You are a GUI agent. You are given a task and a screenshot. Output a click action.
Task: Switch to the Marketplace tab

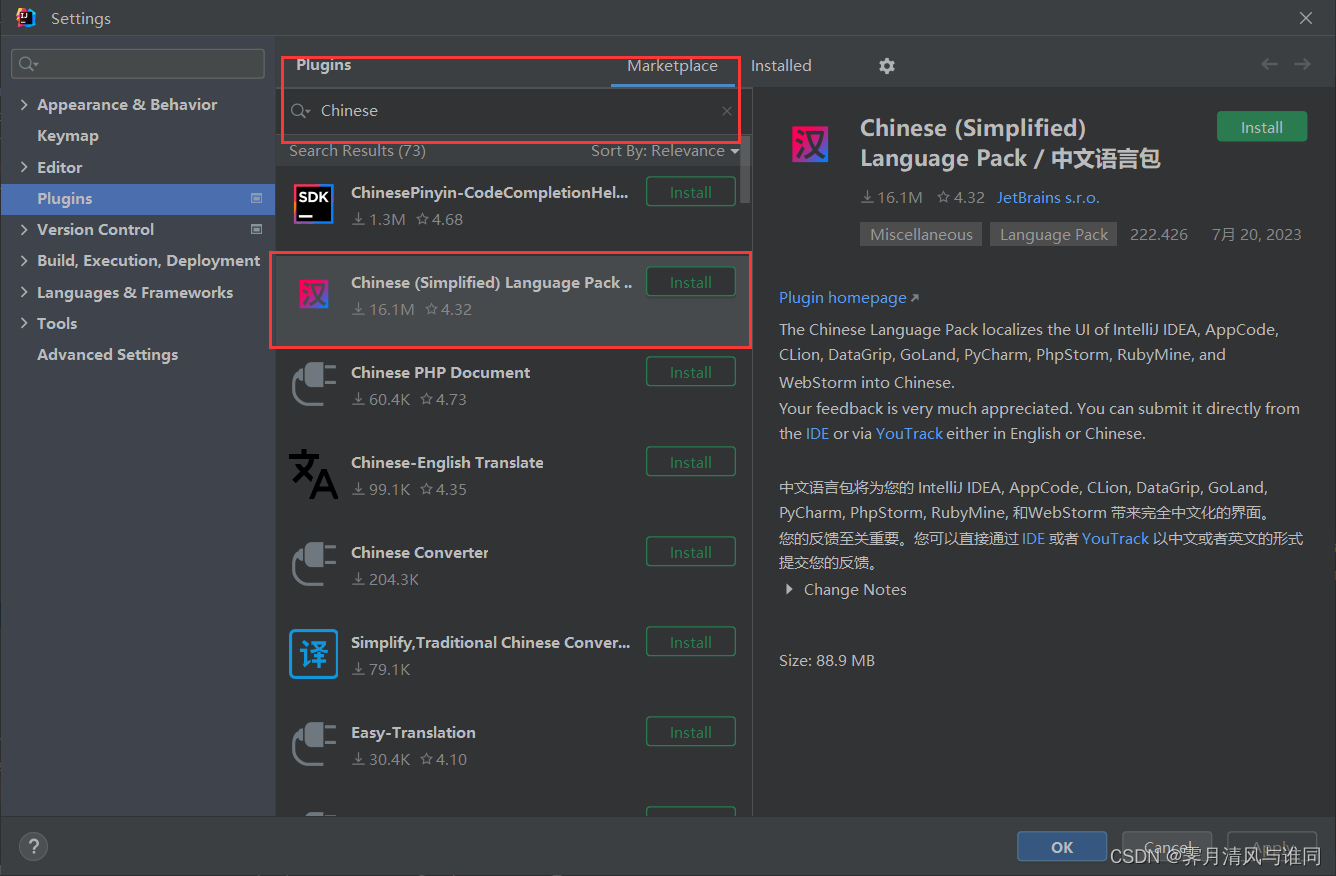click(x=672, y=66)
